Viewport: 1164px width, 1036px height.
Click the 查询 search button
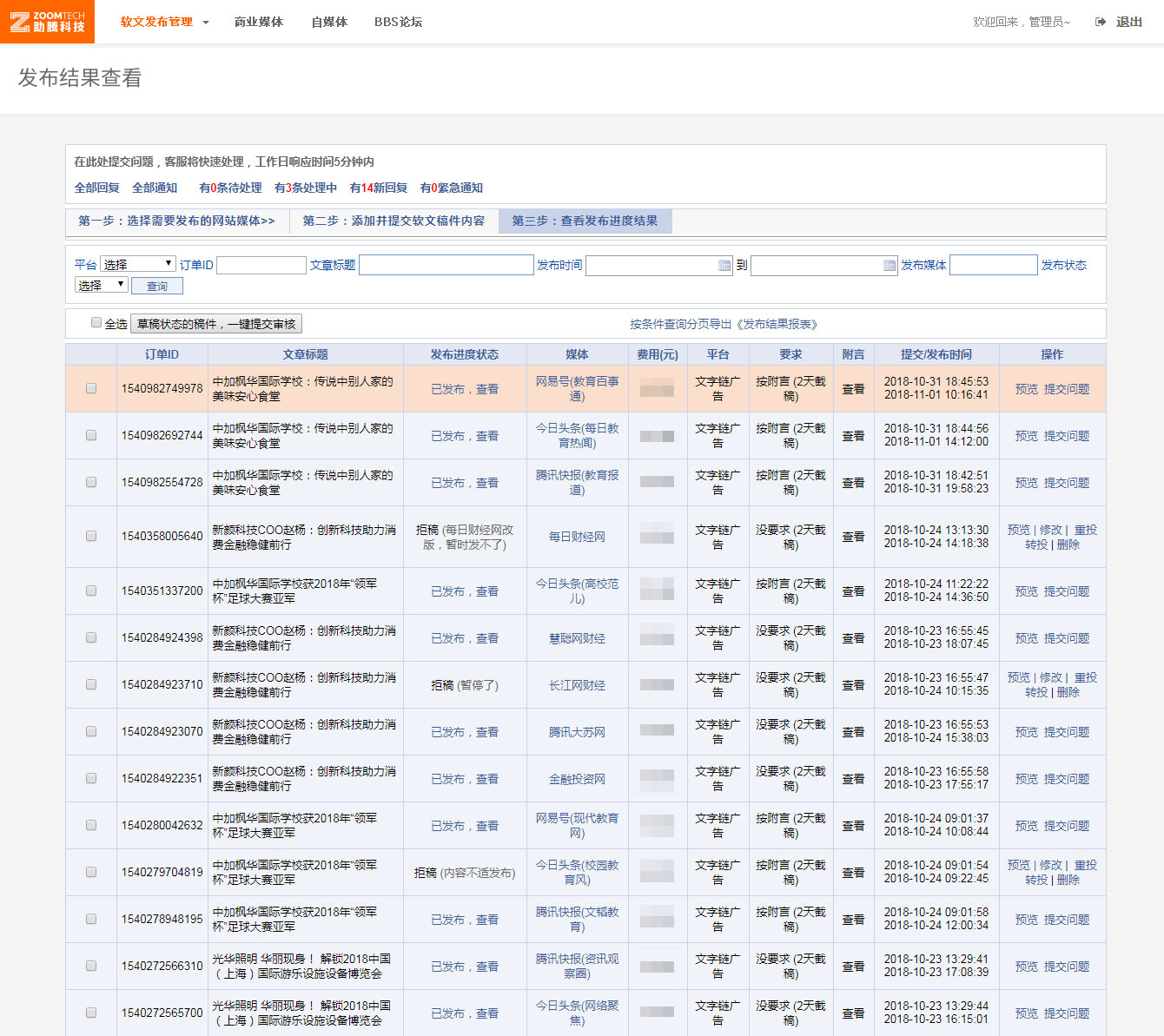(157, 286)
